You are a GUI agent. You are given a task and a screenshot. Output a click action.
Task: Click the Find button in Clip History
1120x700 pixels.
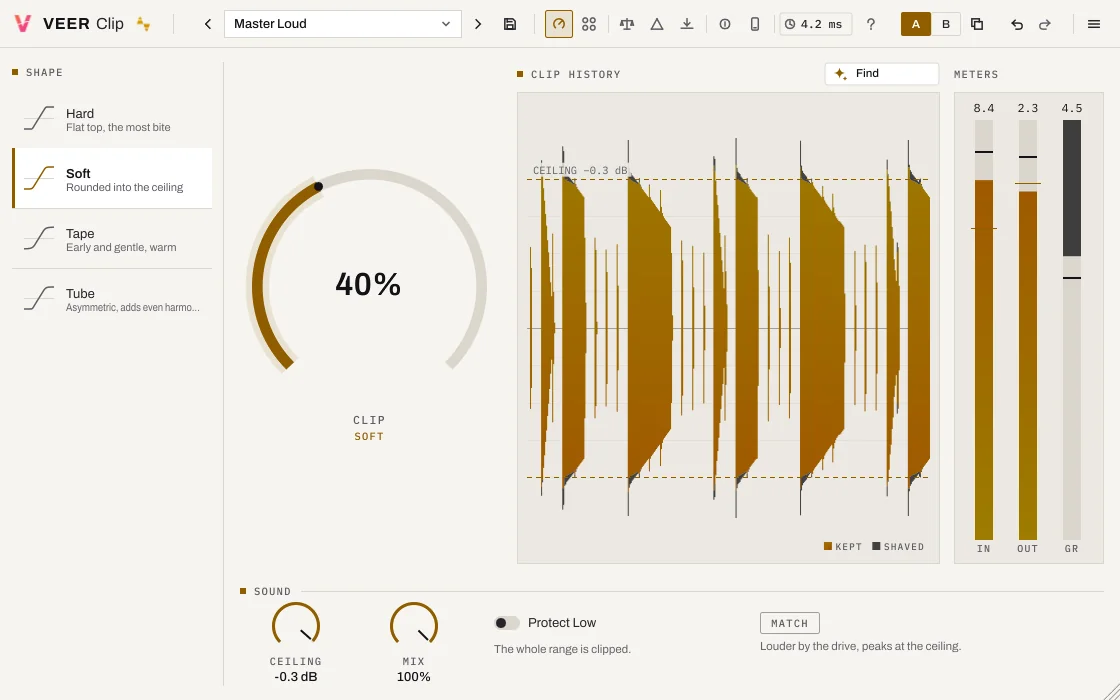(881, 74)
